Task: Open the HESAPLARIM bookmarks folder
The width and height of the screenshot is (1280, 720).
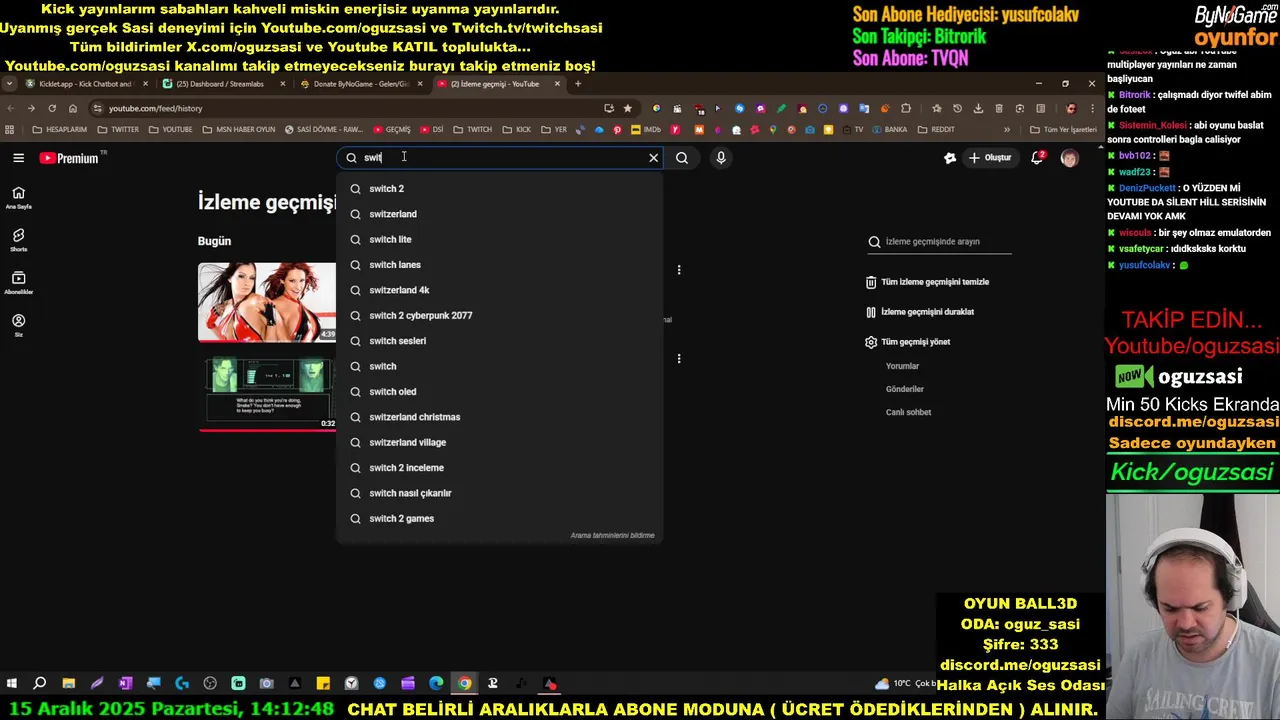Action: click(60, 130)
